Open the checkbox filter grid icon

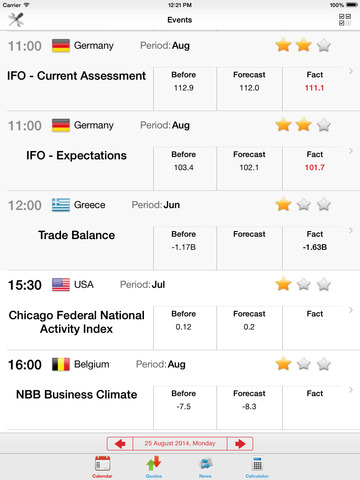pos(345,20)
